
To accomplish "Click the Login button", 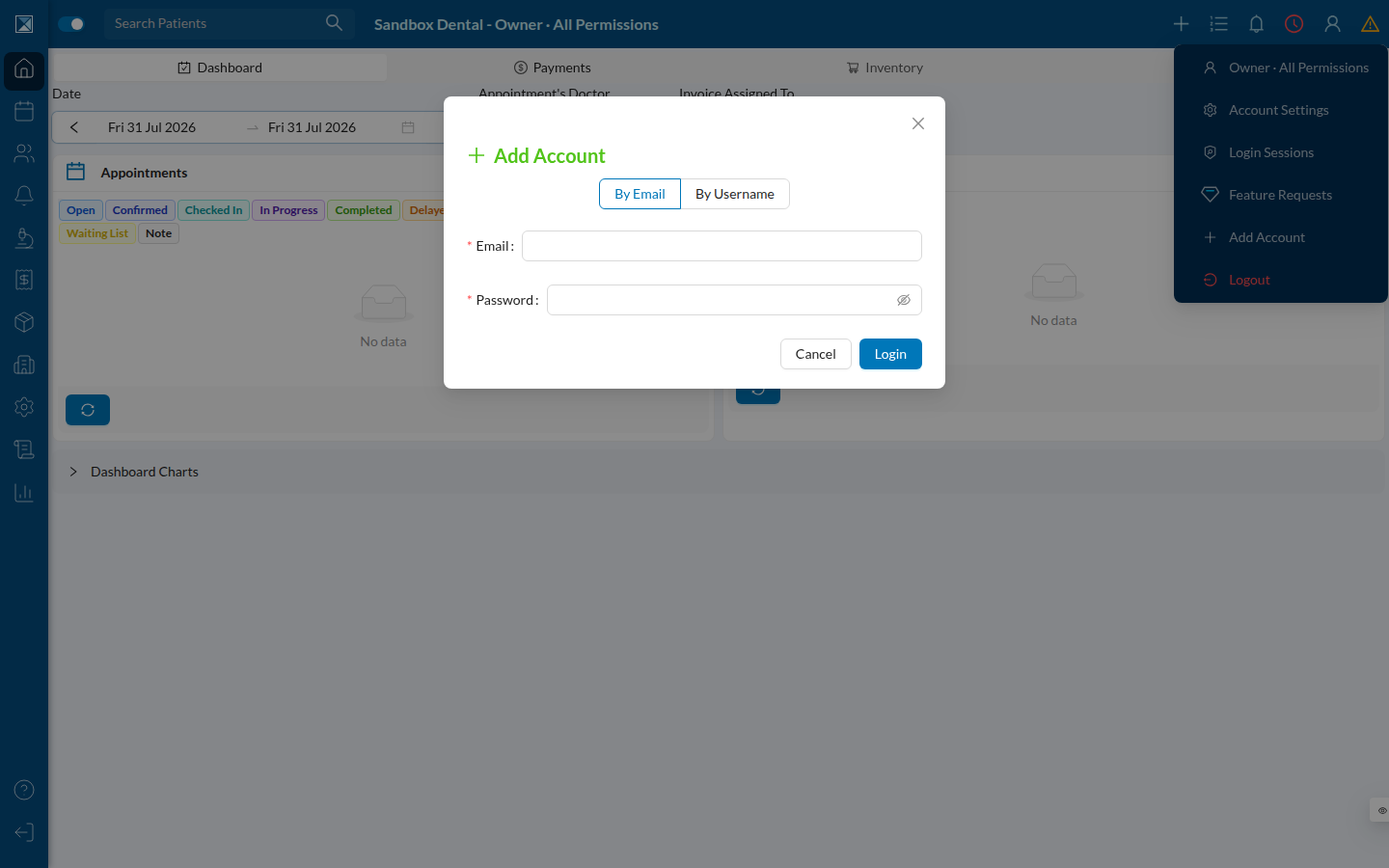I will [x=890, y=354].
